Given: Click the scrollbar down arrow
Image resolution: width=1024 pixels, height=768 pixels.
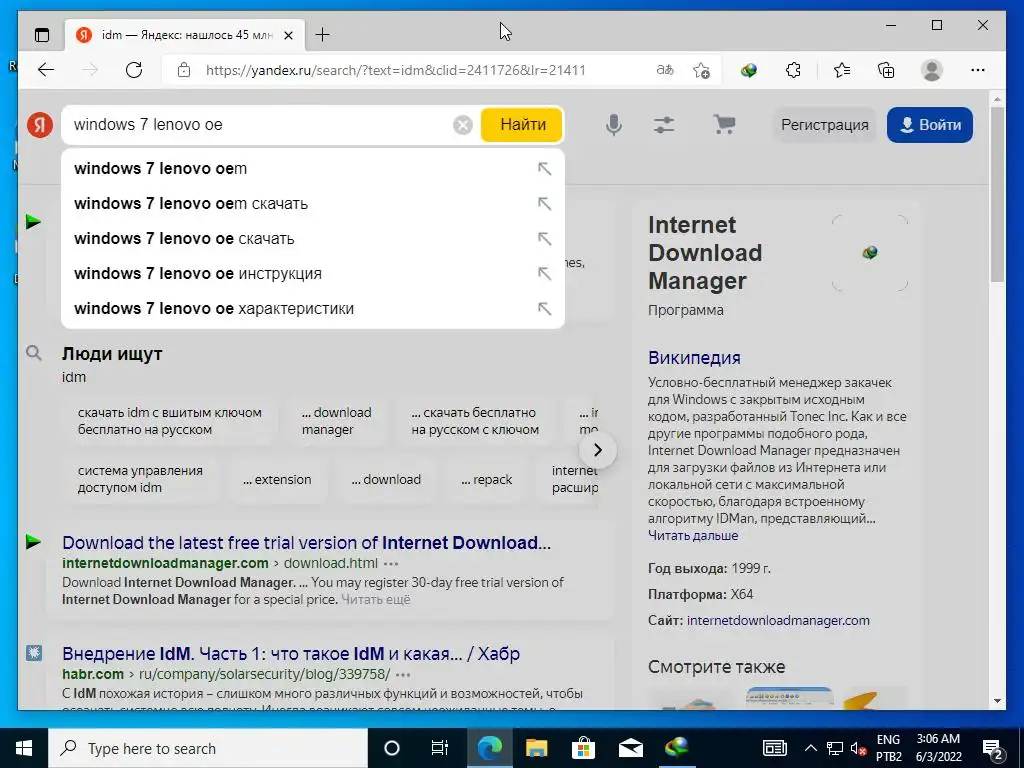Looking at the screenshot, I should [x=997, y=701].
